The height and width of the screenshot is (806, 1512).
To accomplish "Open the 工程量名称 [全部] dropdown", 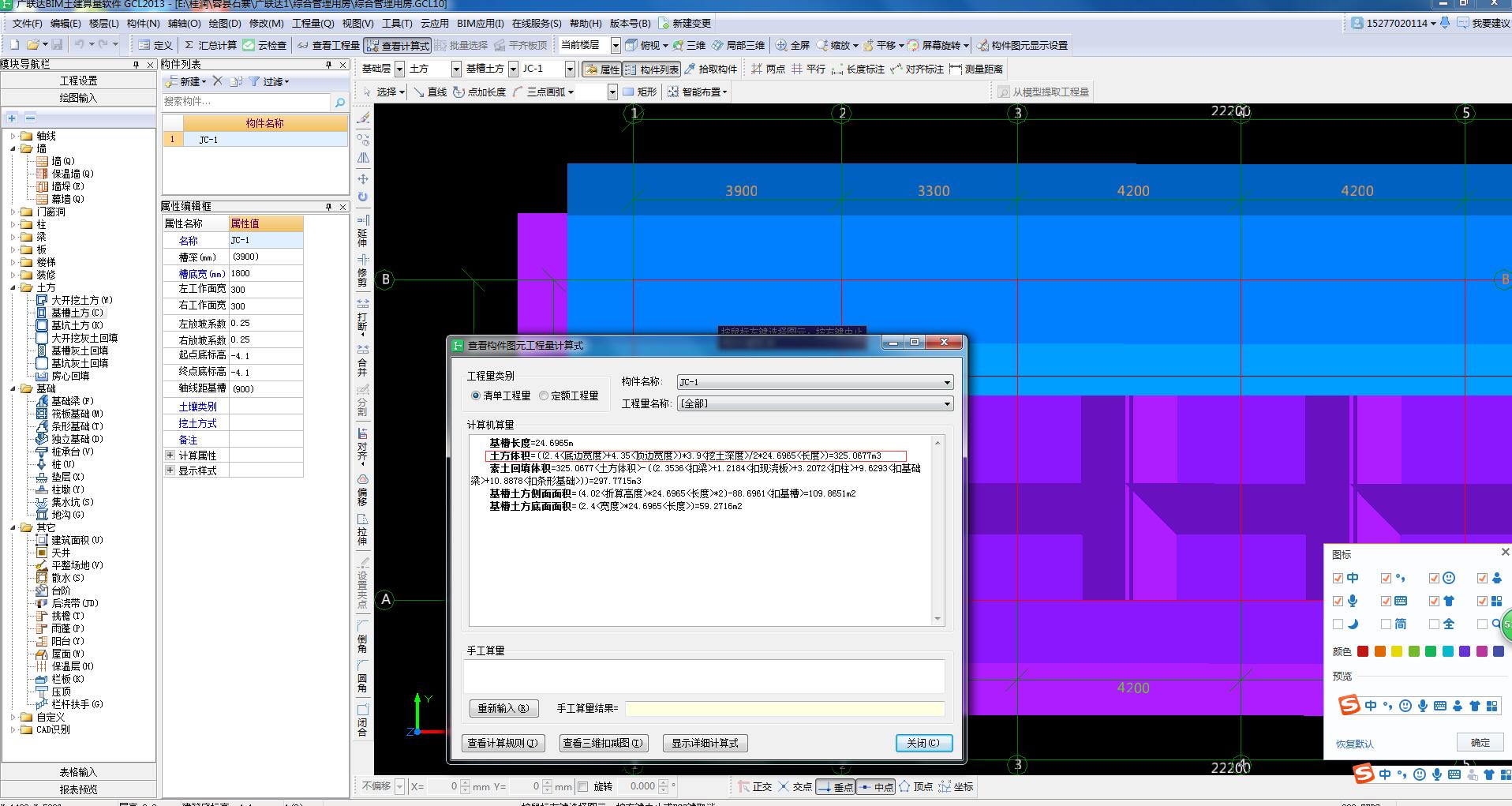I will [815, 403].
